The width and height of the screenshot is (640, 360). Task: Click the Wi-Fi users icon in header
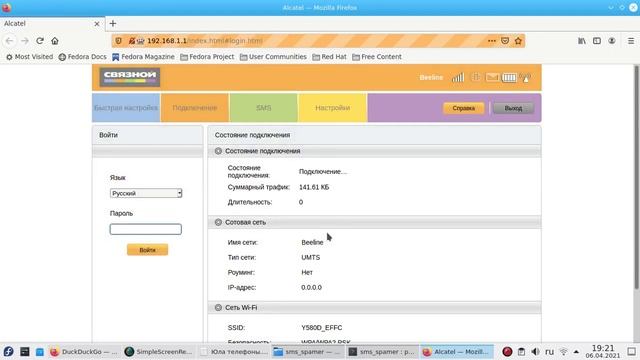pyautogui.click(x=525, y=77)
